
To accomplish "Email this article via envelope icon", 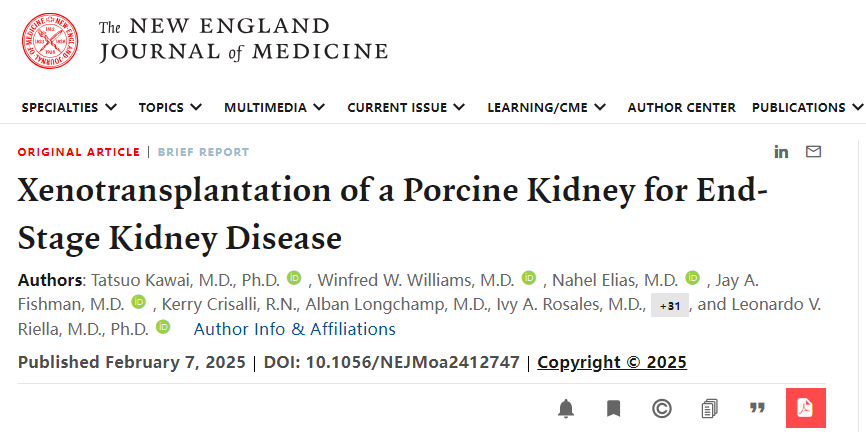I will point(813,152).
